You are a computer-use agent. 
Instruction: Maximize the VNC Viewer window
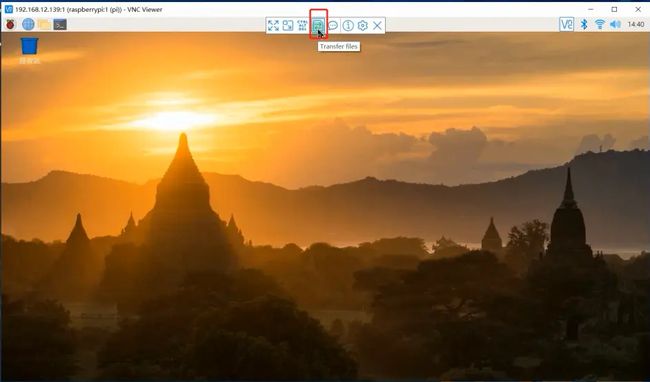(614, 9)
